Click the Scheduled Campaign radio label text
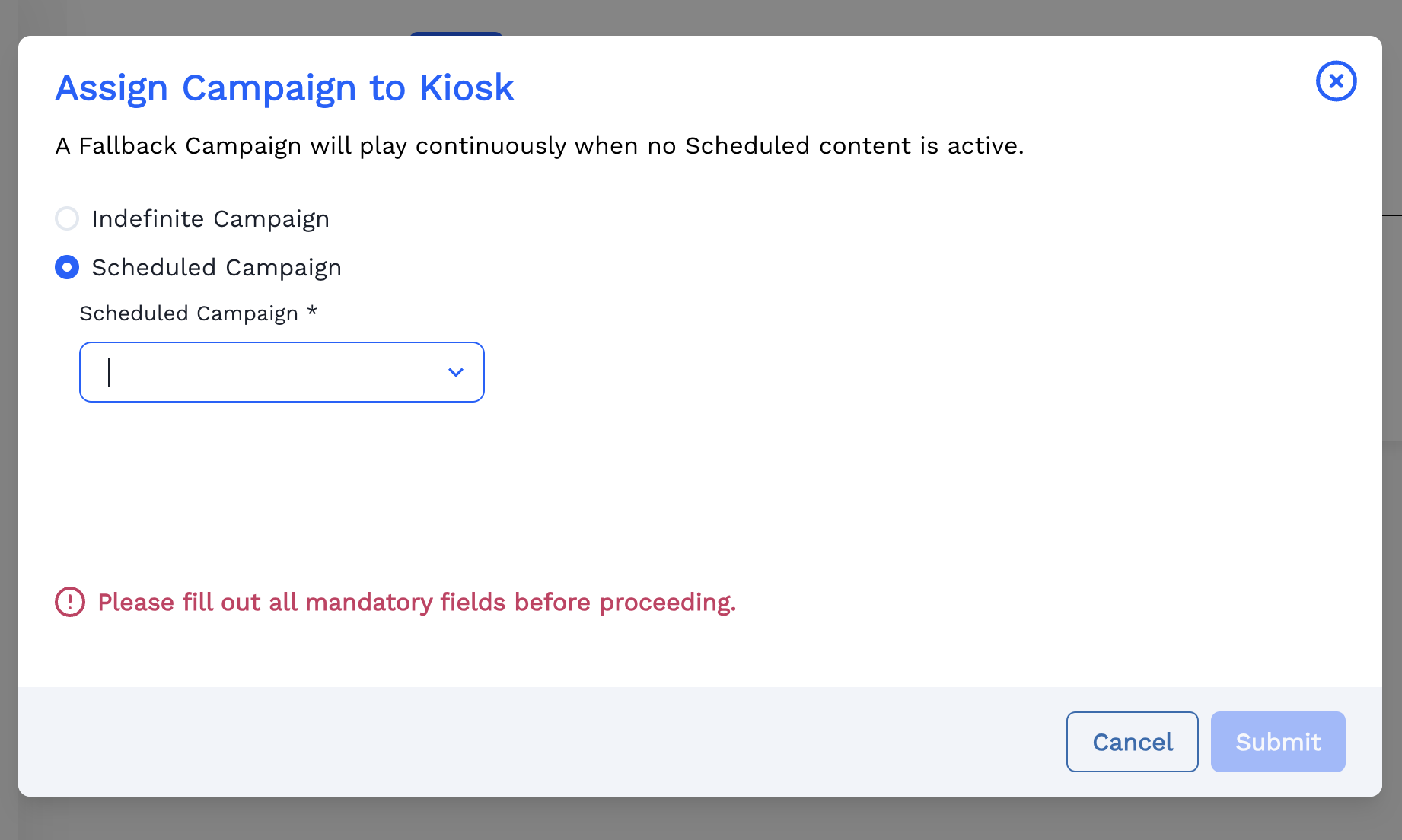The width and height of the screenshot is (1402, 840). pyautogui.click(x=216, y=268)
